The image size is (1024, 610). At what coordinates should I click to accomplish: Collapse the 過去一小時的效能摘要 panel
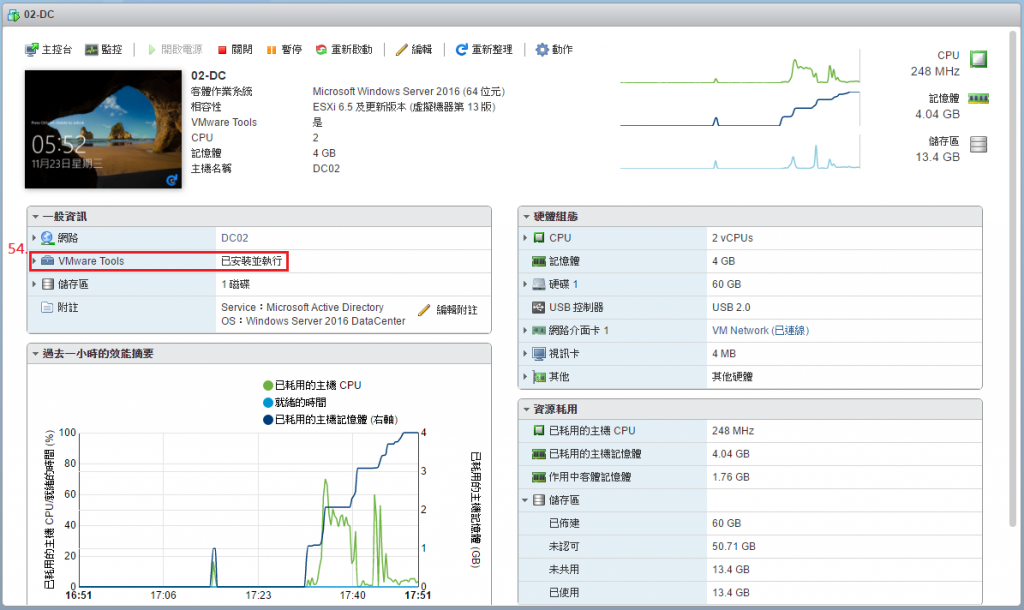(x=35, y=354)
